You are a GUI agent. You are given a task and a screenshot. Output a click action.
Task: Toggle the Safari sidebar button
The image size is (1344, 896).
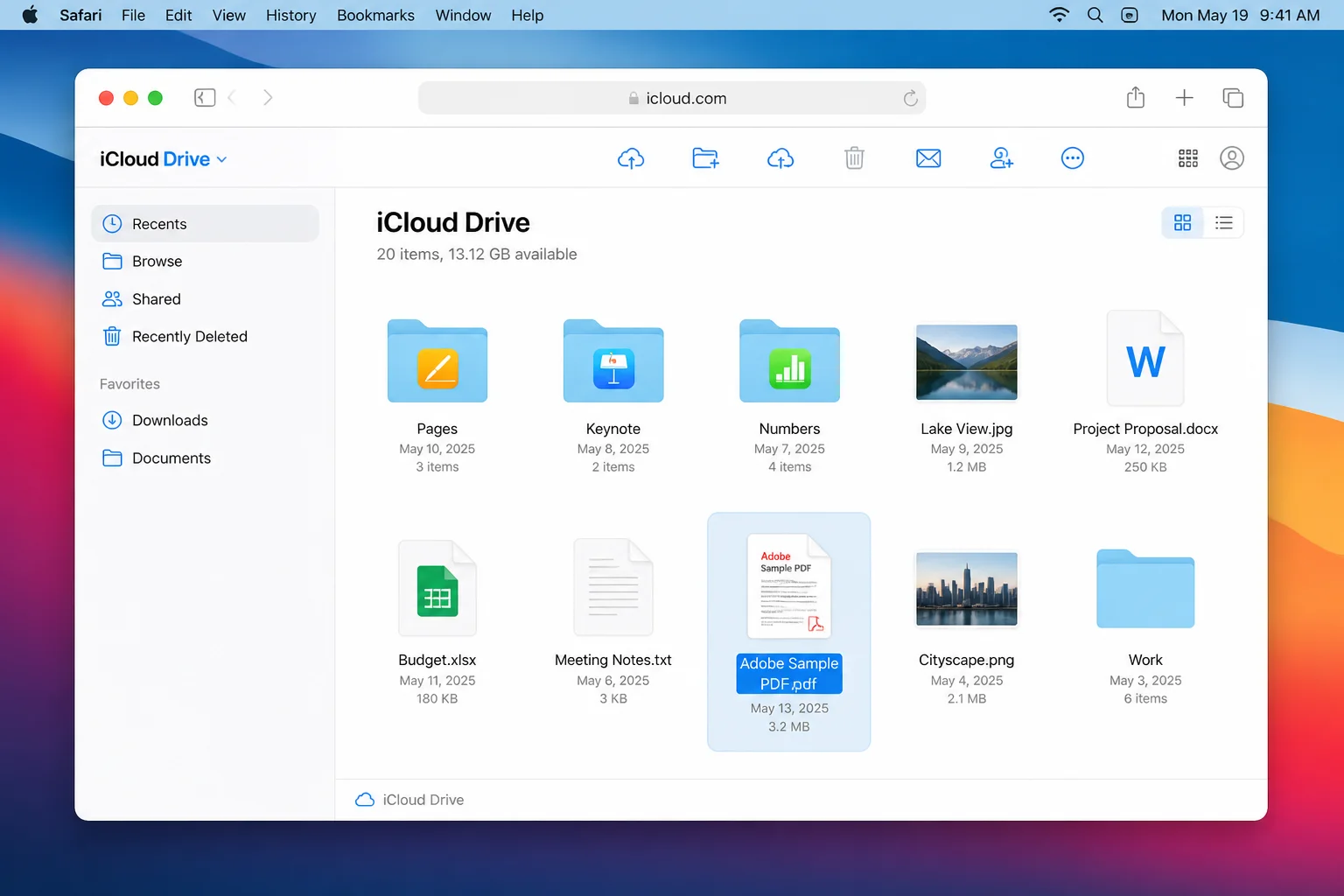pos(205,98)
